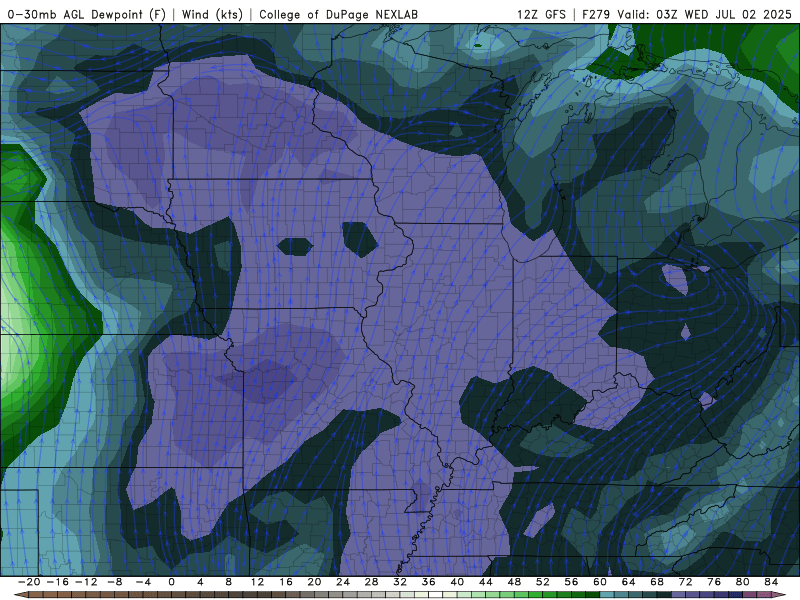Click the -8 legend label
The image size is (800, 600).
tap(114, 582)
